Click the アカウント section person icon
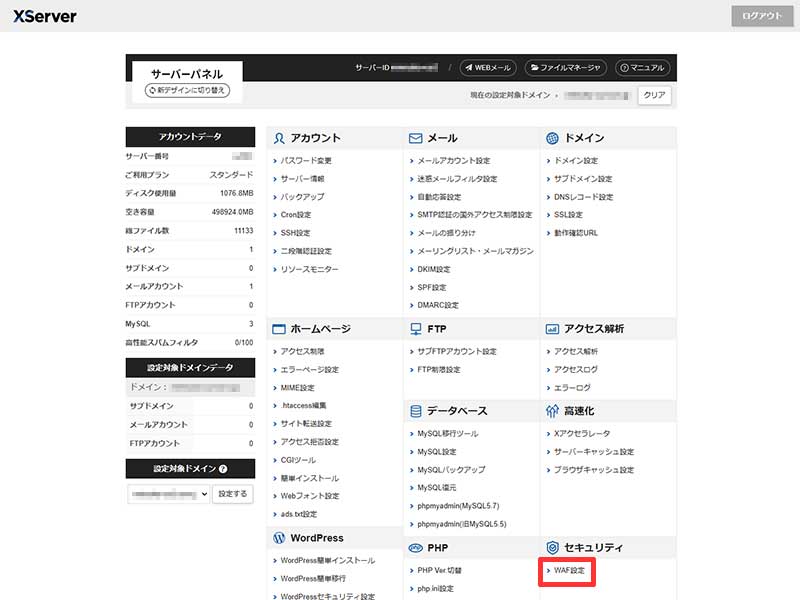Image resolution: width=800 pixels, height=600 pixels. 279,138
